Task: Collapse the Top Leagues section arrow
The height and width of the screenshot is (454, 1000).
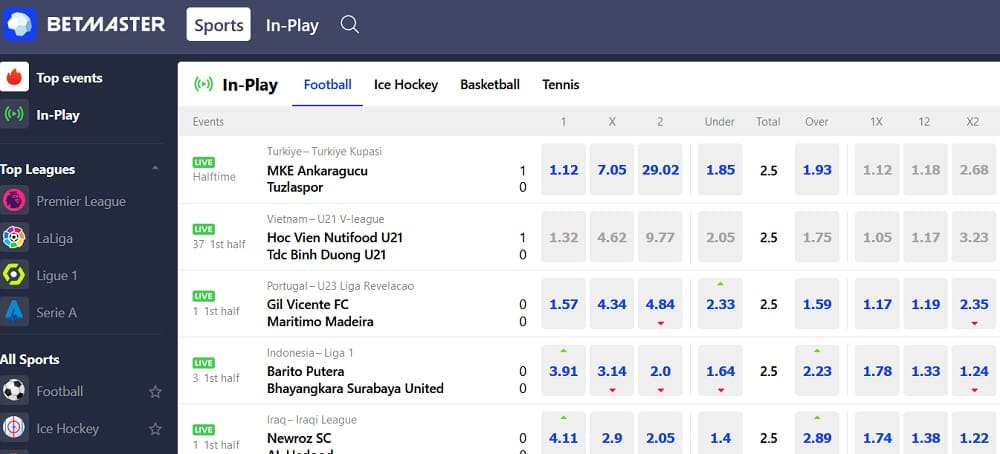Action: coord(155,168)
